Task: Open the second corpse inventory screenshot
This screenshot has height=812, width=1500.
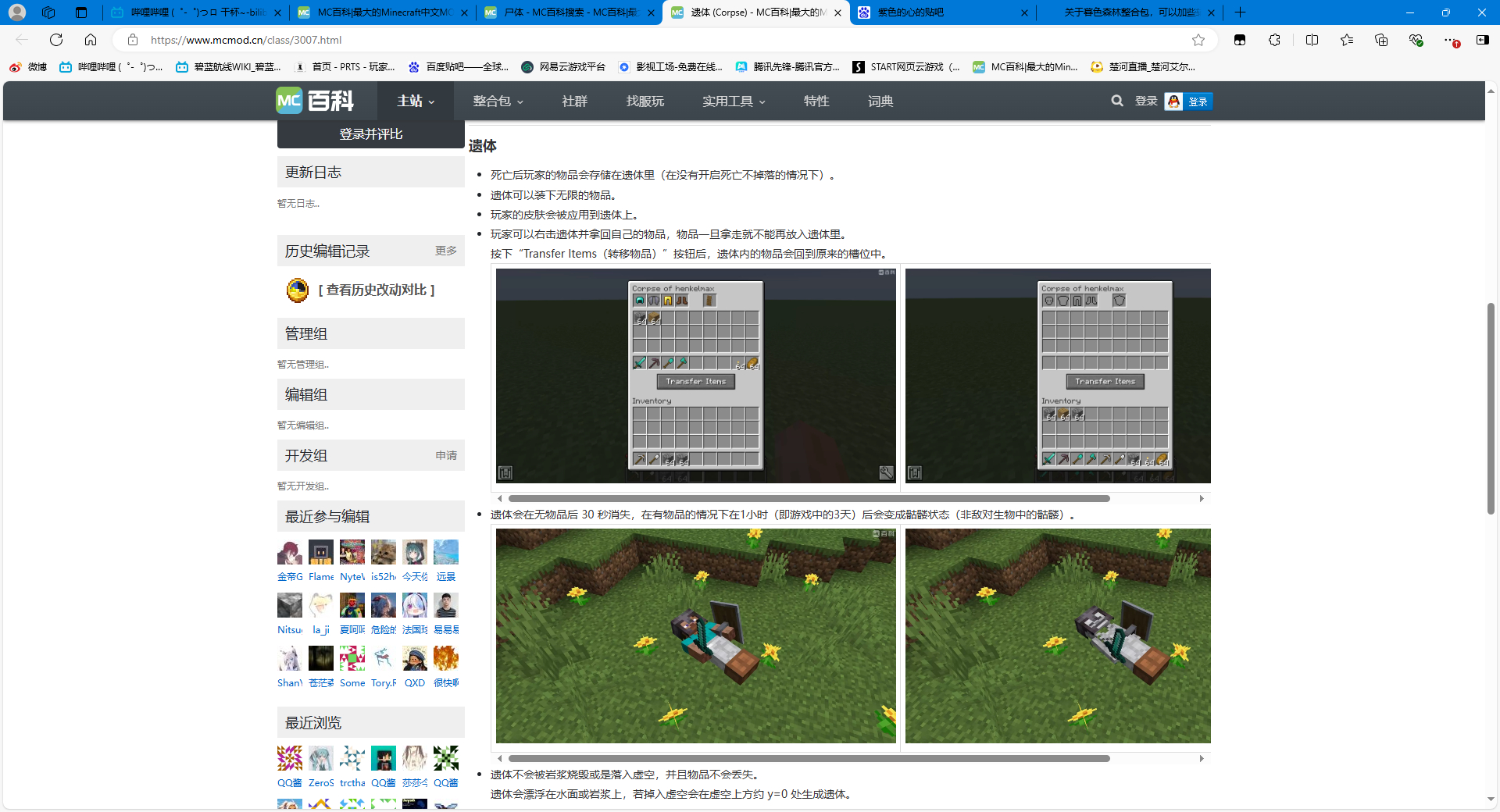Action: (1058, 376)
